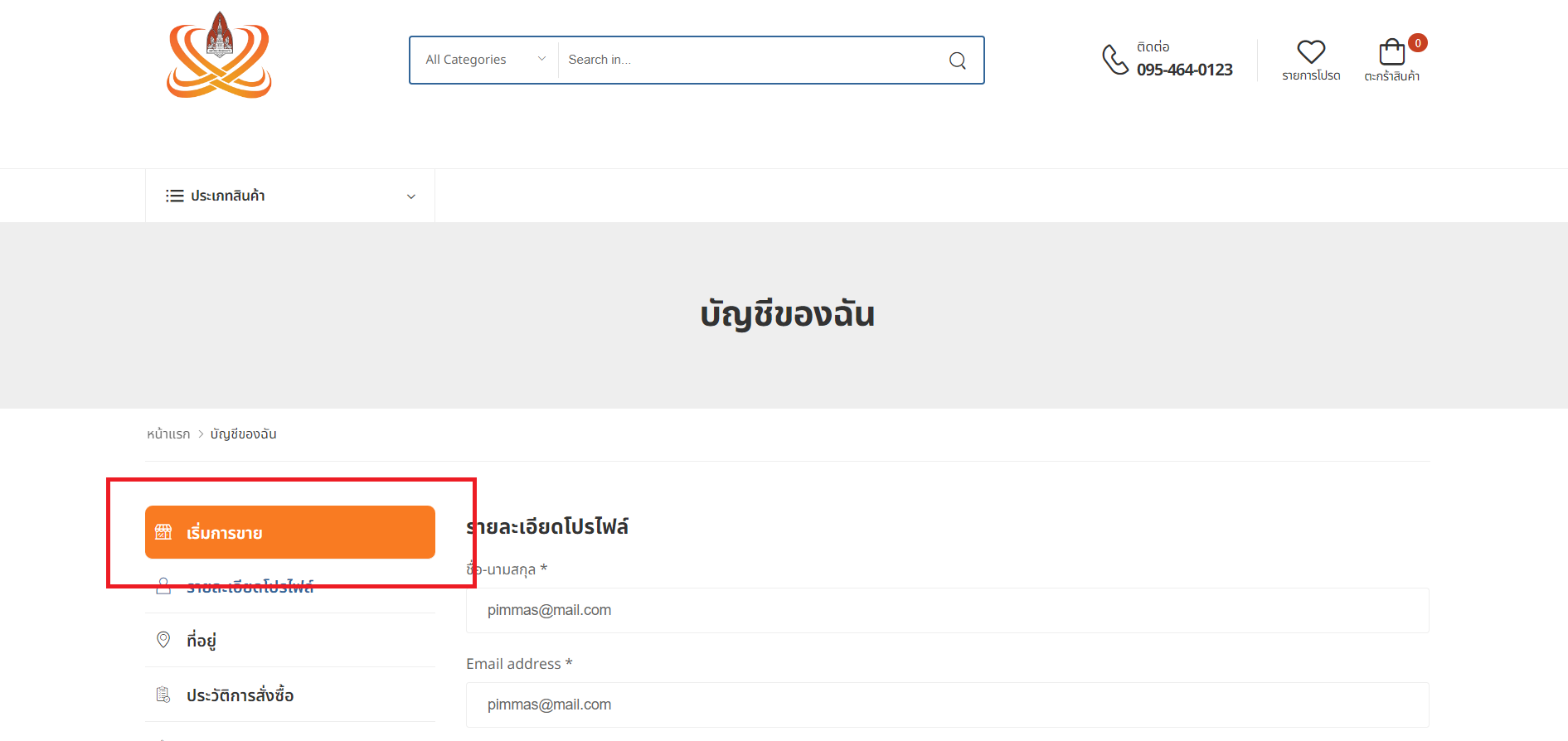Expand the ประเภทสินค้า category menu
1568x741 pixels.
[228, 196]
